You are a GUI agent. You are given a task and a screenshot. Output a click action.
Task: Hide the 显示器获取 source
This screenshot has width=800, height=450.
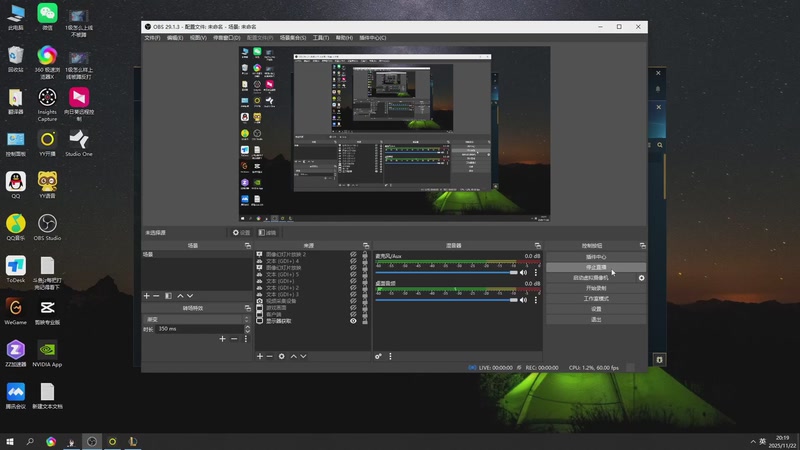pos(353,321)
